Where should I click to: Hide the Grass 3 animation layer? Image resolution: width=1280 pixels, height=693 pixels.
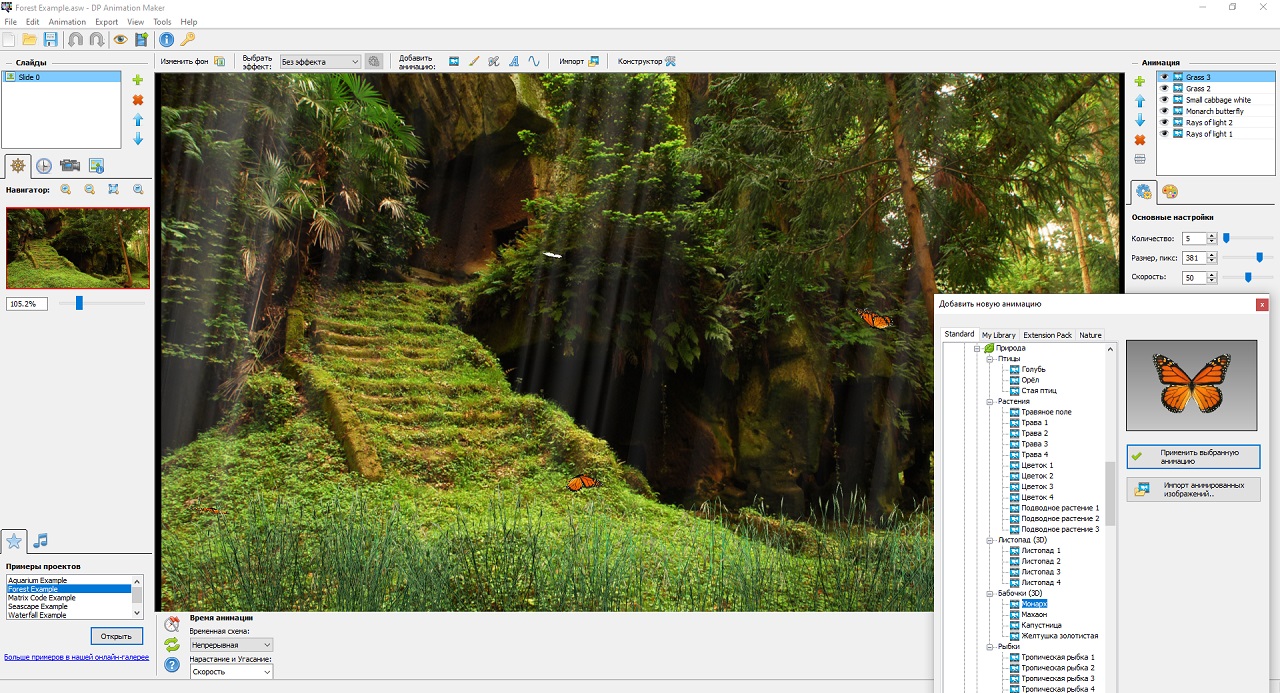tap(1164, 77)
